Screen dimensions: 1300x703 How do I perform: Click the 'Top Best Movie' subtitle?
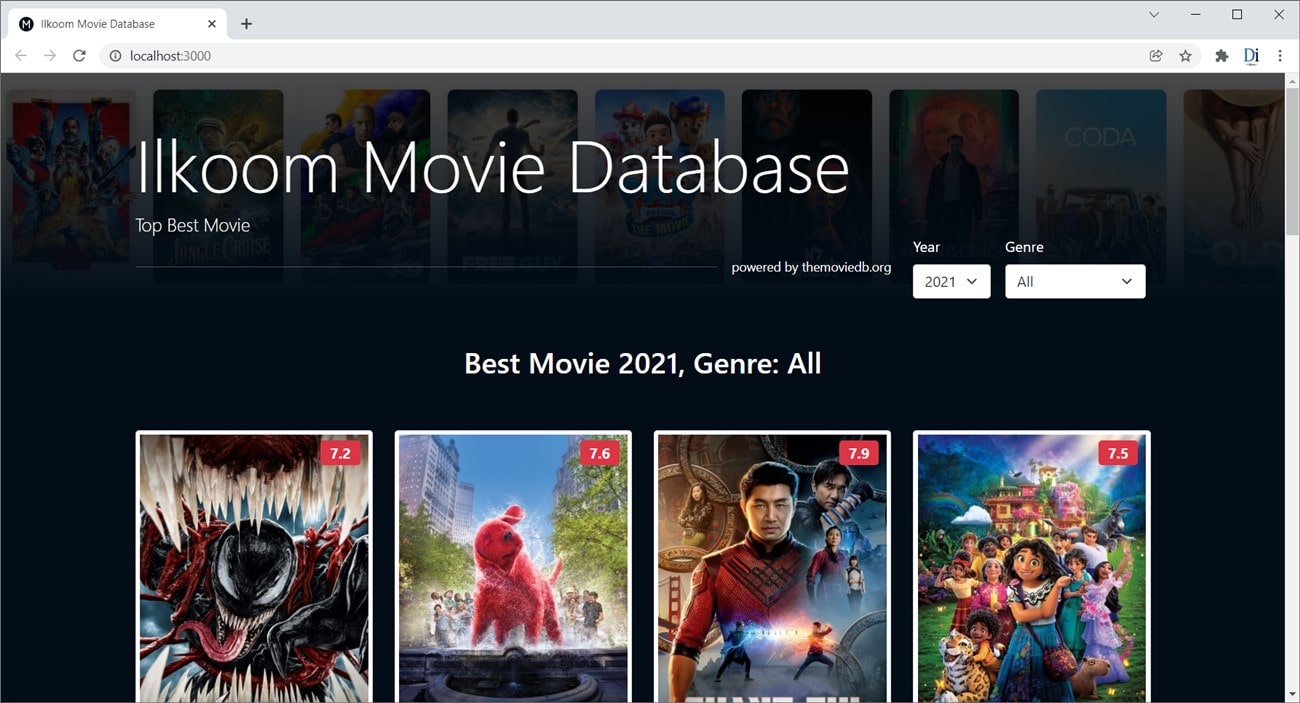coord(193,225)
